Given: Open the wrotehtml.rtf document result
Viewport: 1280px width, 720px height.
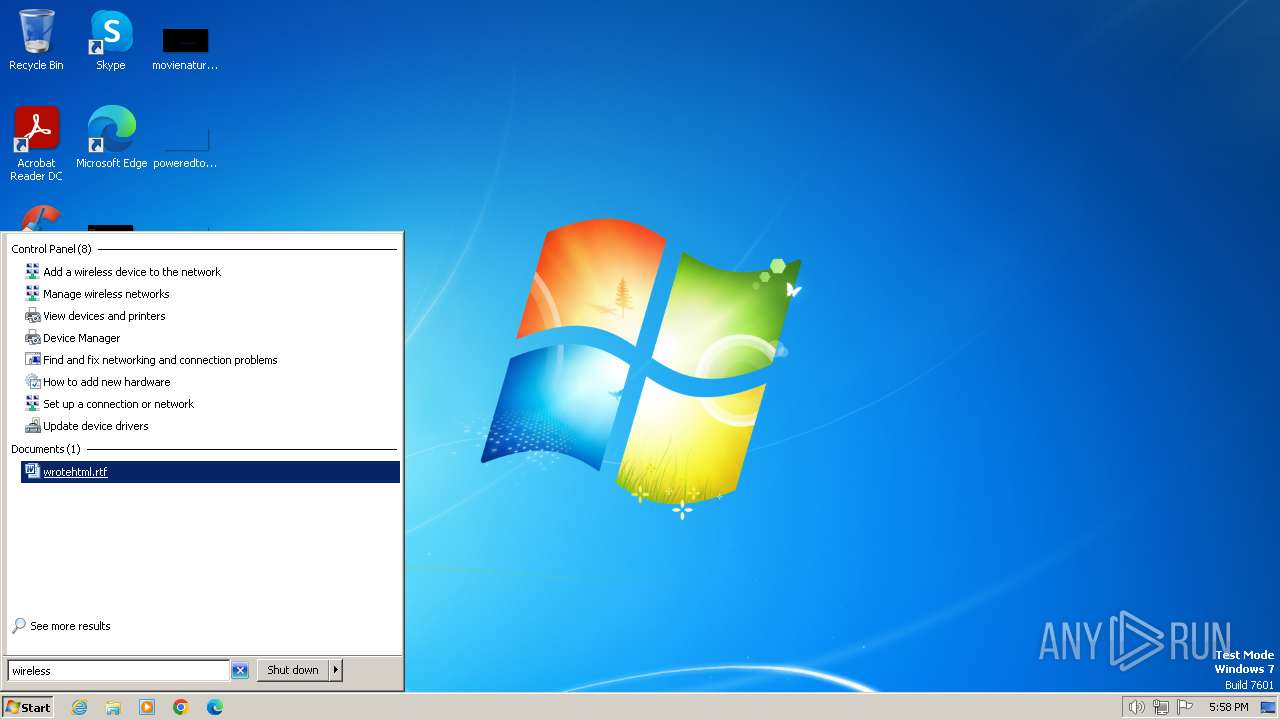Looking at the screenshot, I should pos(211,472).
